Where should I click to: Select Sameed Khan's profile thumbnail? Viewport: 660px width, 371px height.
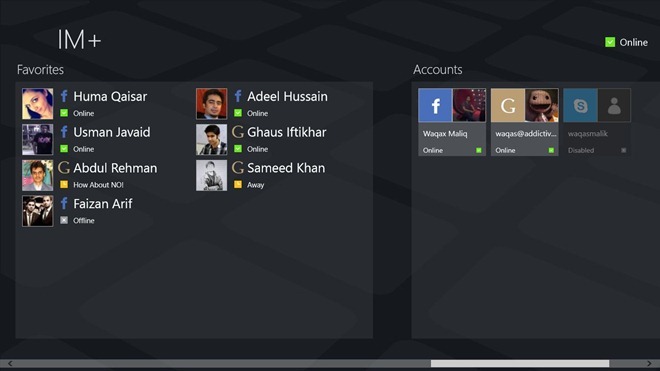211,175
